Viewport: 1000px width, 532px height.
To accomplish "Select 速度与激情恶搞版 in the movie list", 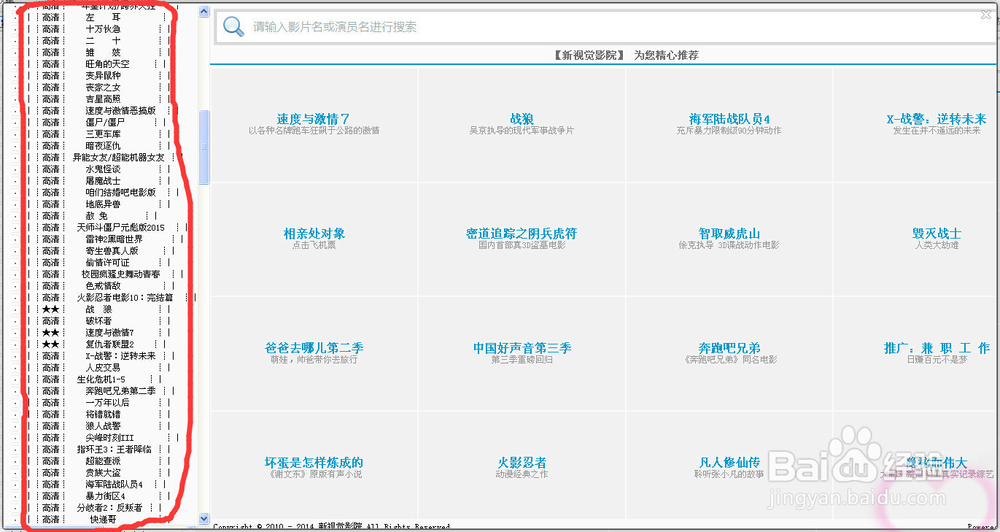I will point(121,110).
